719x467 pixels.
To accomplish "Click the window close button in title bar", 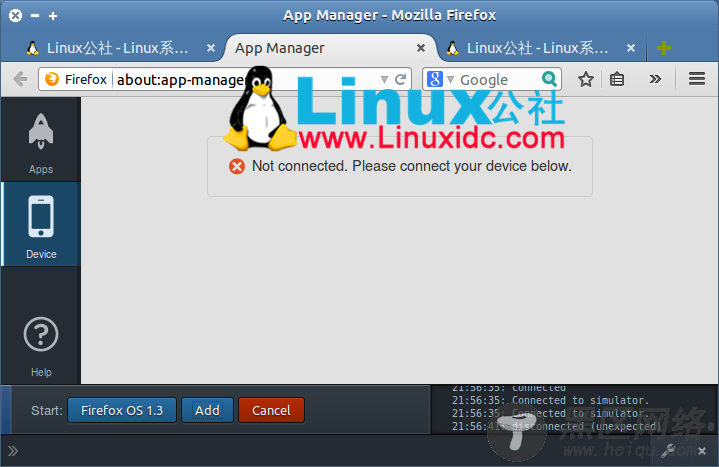I will (x=15, y=16).
